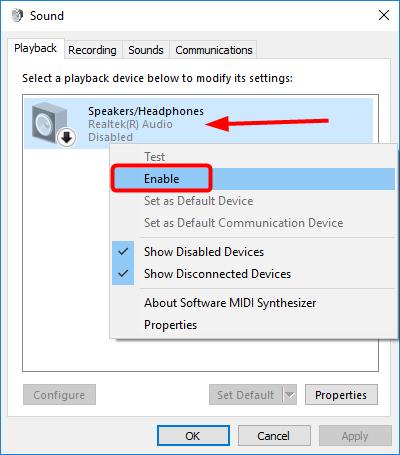Select the Playback tab
This screenshot has width=400, height=455.
click(x=35, y=48)
